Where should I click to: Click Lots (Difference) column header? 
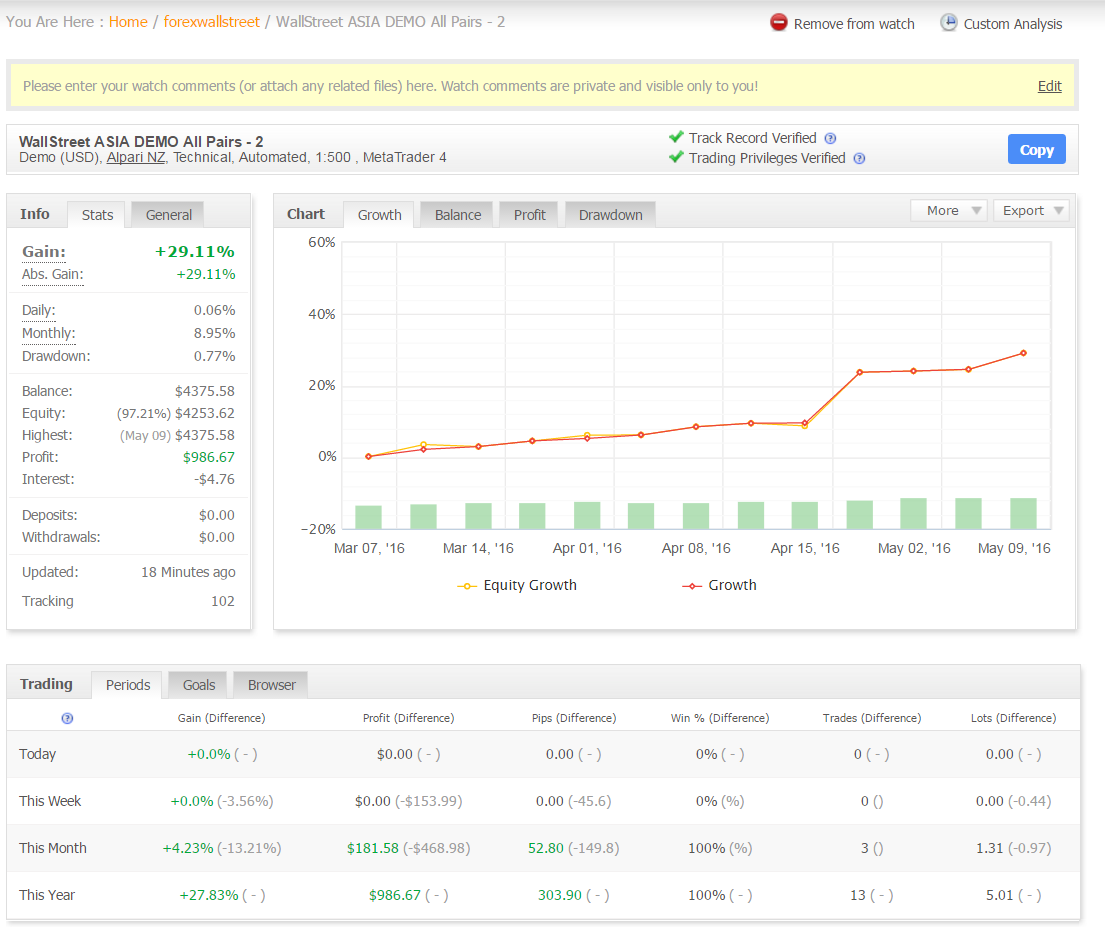(x=1013, y=718)
